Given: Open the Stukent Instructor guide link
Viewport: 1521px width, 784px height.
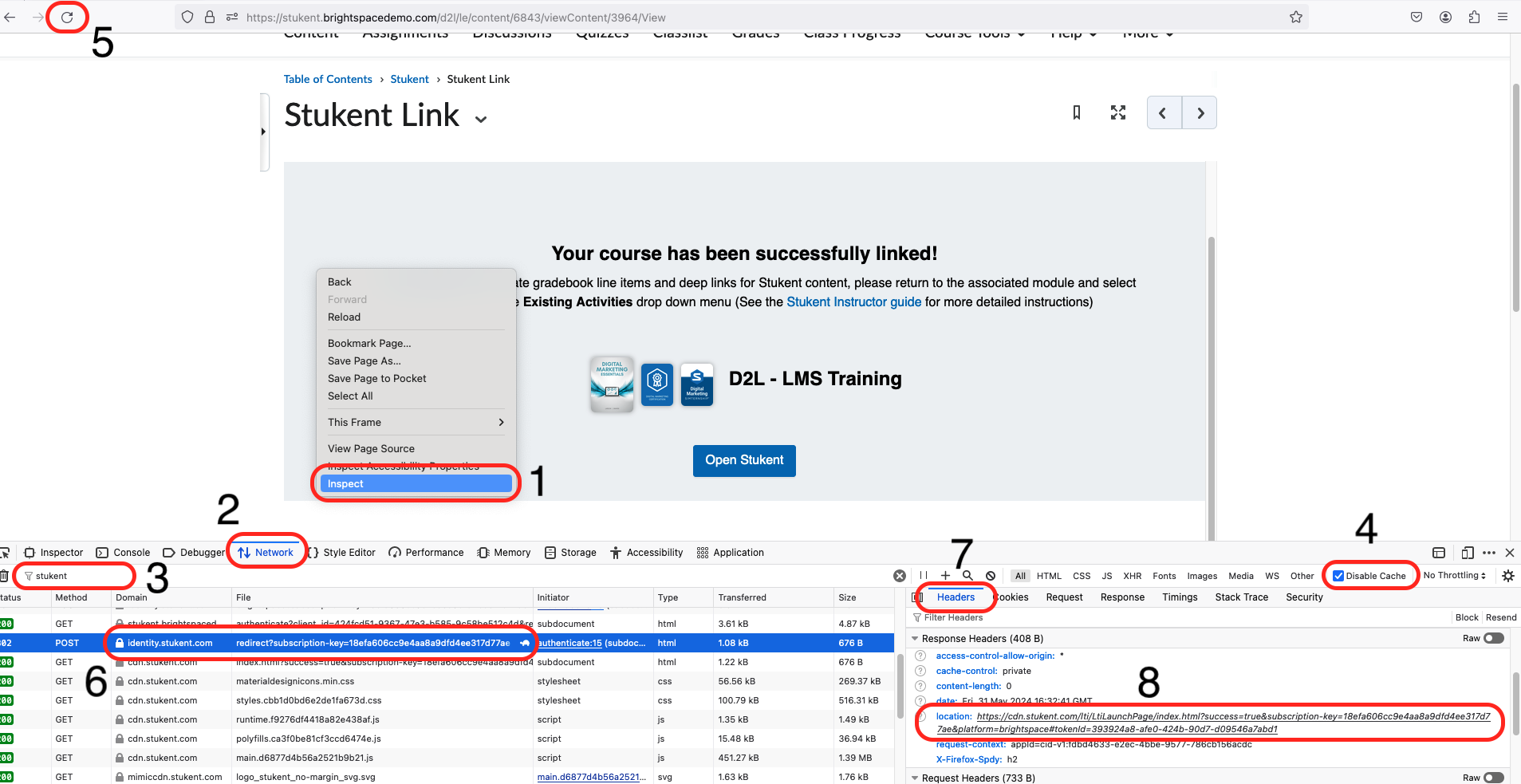Looking at the screenshot, I should [853, 302].
